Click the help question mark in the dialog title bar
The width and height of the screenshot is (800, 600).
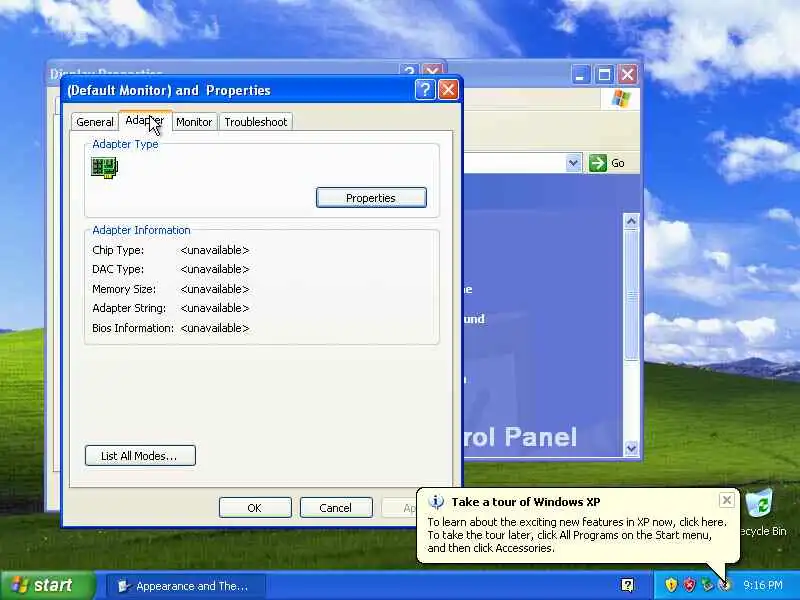[x=425, y=90]
